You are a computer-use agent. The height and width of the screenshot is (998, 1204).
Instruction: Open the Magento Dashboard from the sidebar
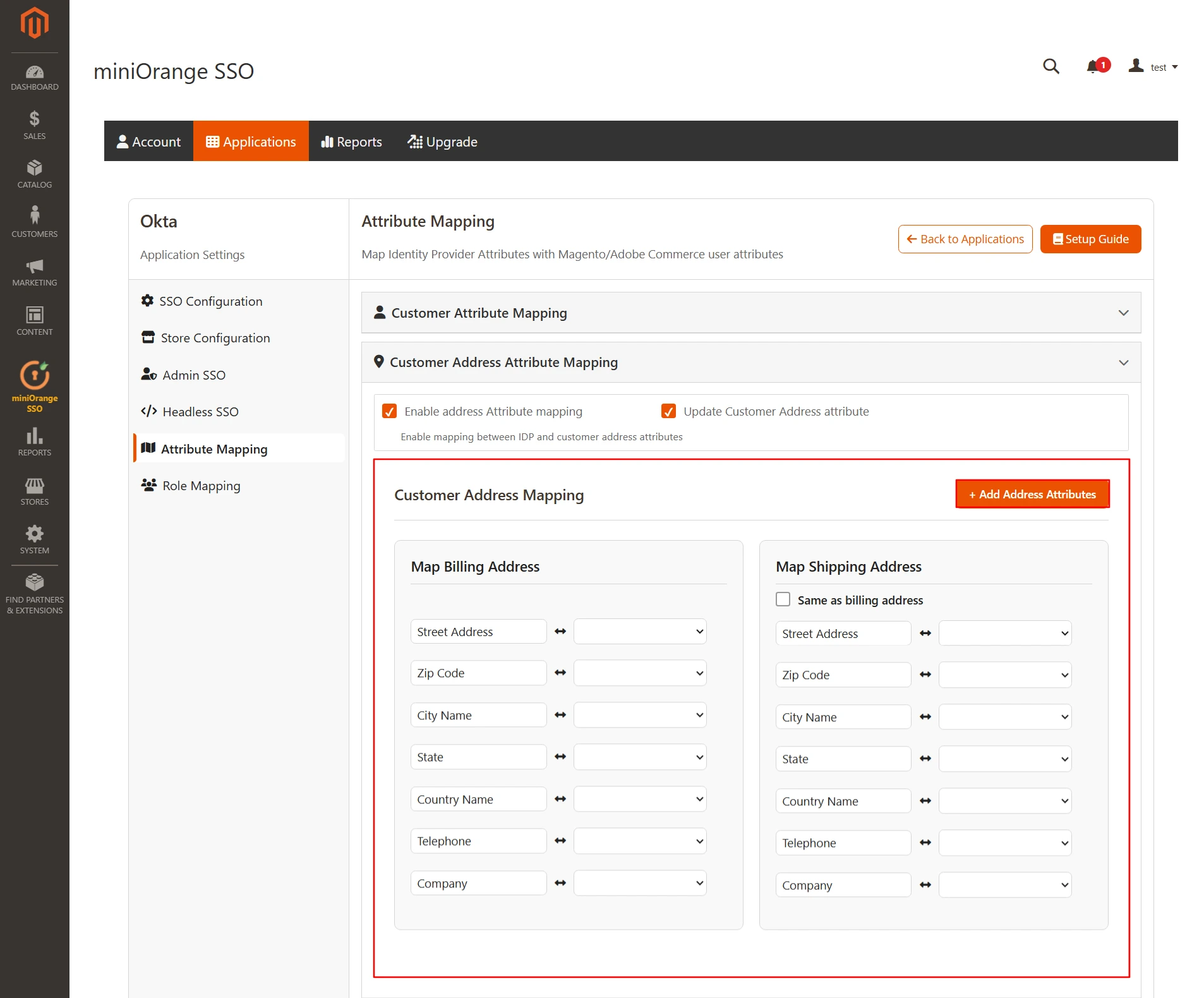point(34,76)
